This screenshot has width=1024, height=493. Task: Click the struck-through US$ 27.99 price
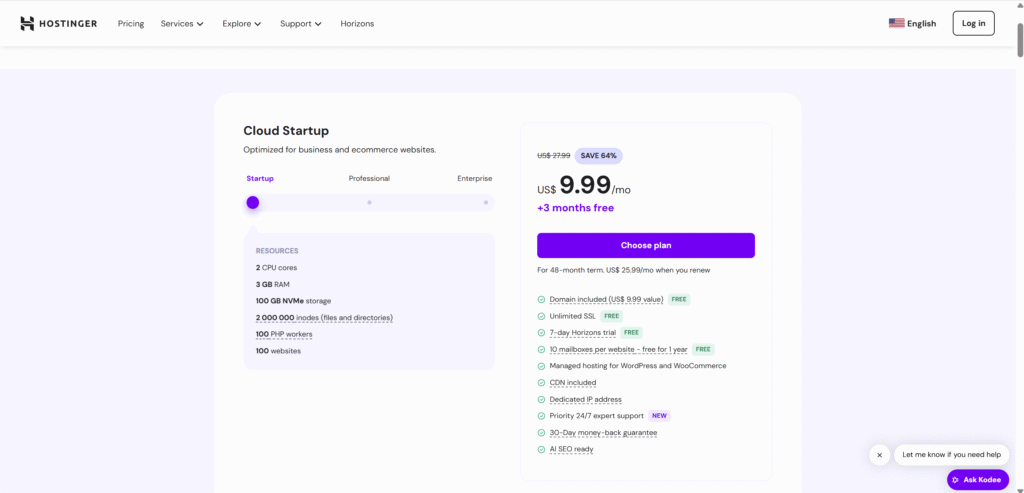(554, 156)
